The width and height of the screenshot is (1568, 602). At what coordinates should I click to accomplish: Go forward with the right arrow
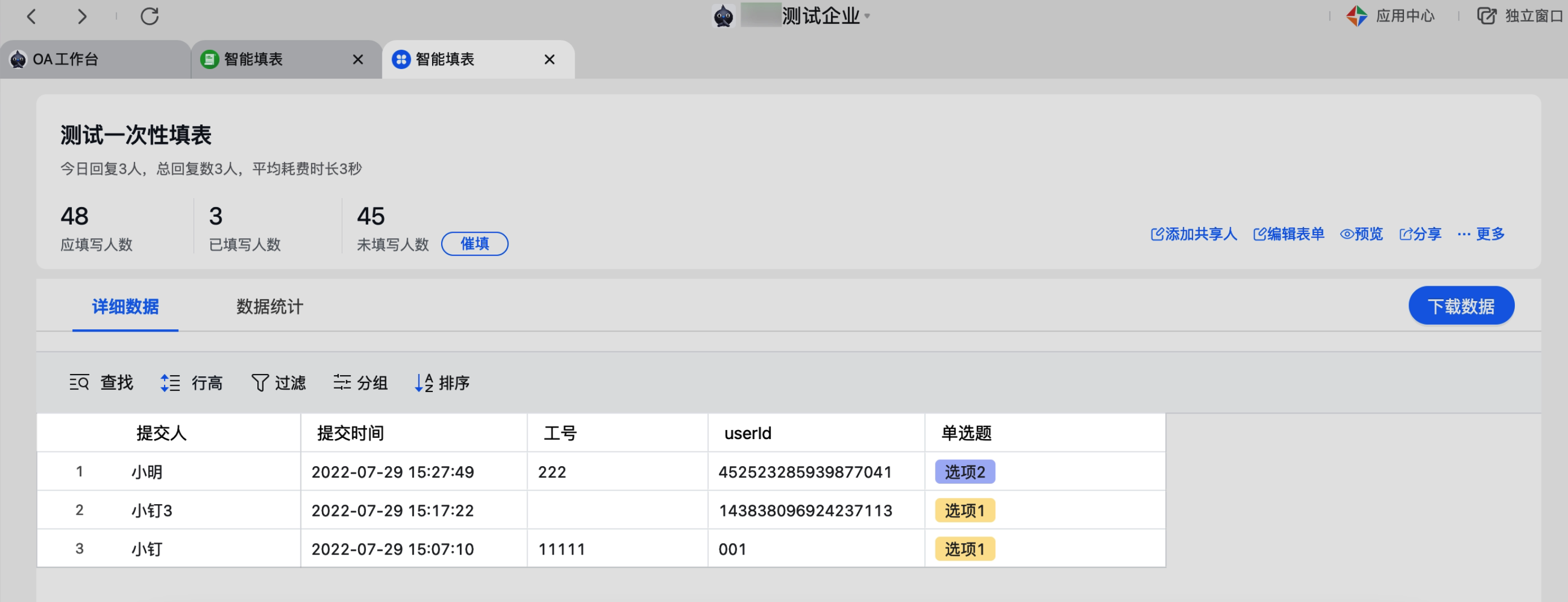[x=82, y=16]
